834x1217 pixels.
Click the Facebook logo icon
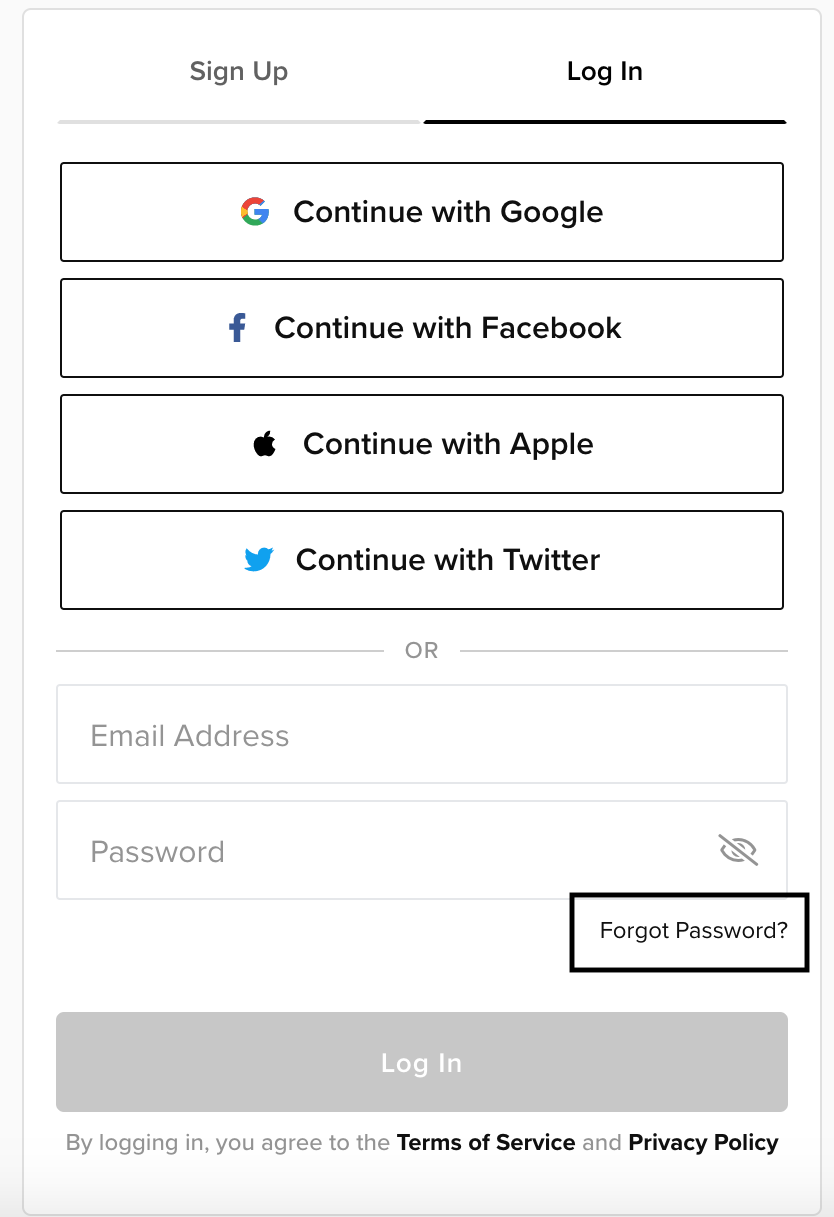click(237, 328)
